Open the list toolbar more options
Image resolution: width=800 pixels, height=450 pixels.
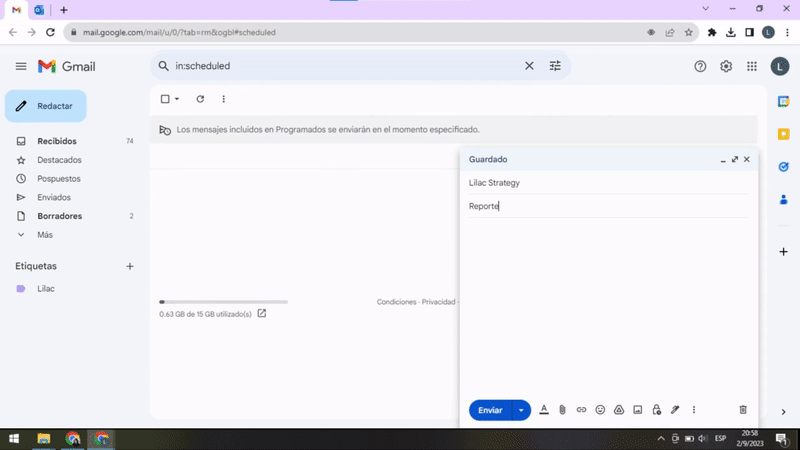pos(223,99)
